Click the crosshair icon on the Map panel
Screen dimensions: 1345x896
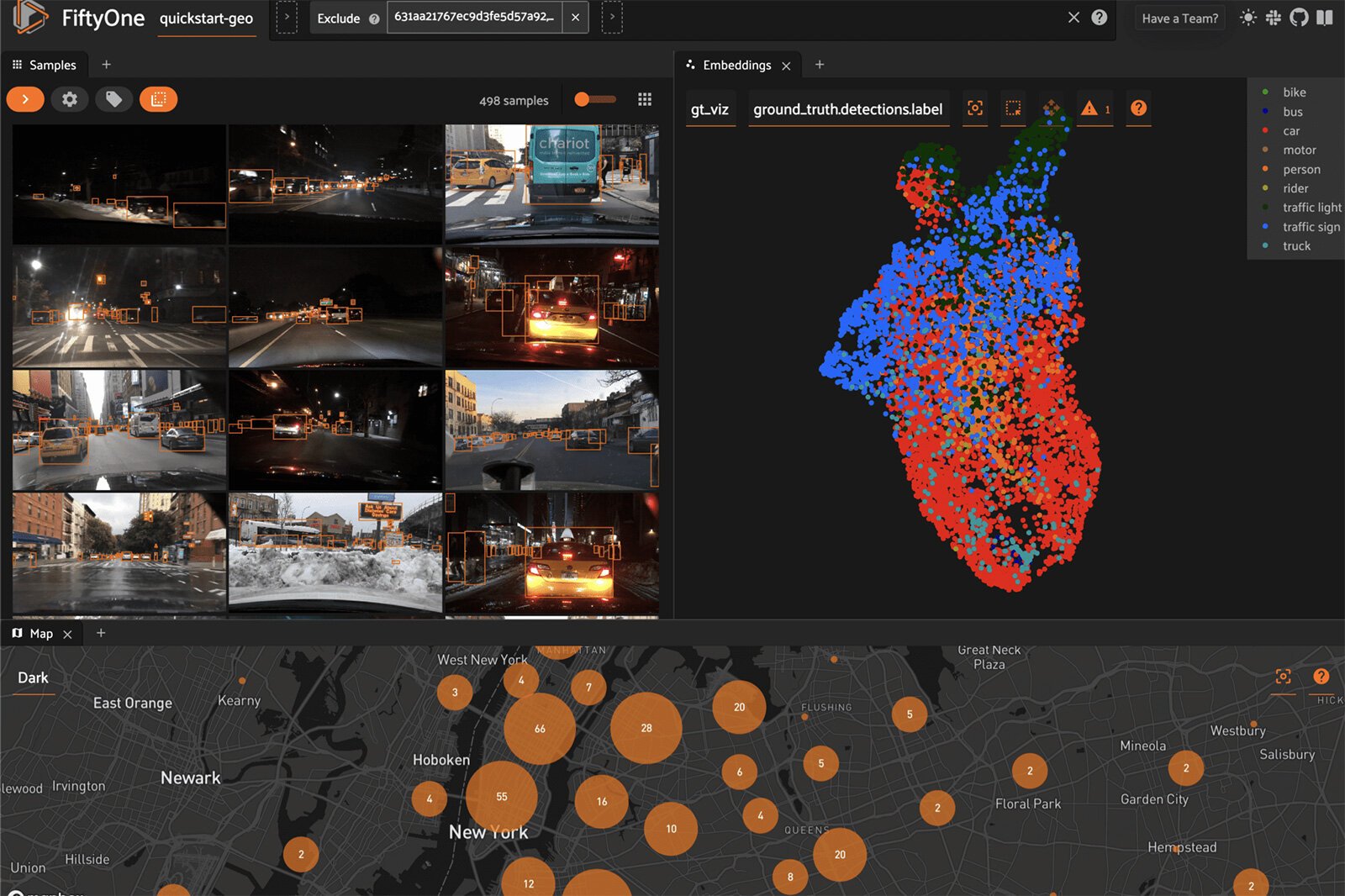pos(1284,677)
